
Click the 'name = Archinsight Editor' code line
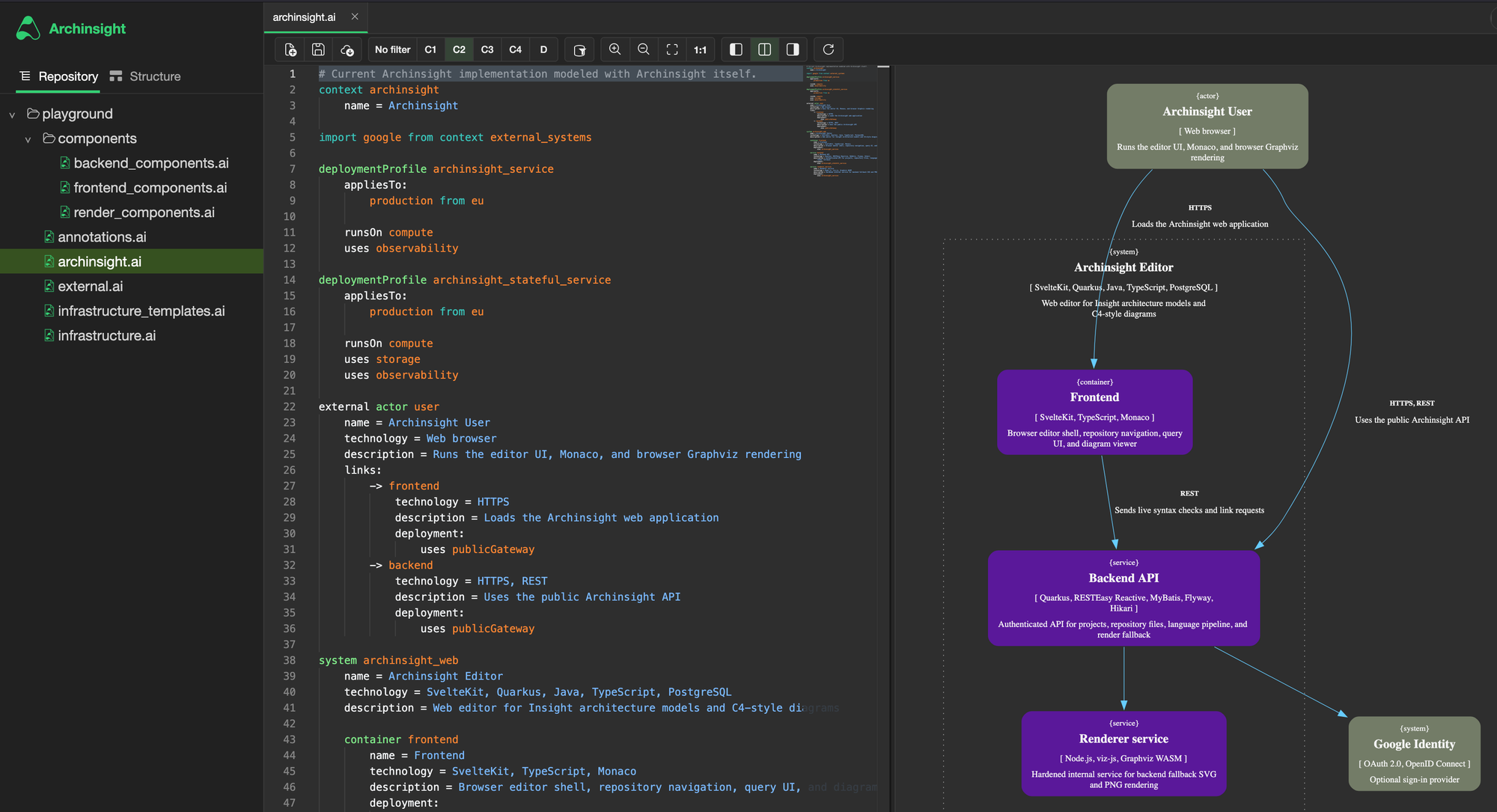pos(424,676)
